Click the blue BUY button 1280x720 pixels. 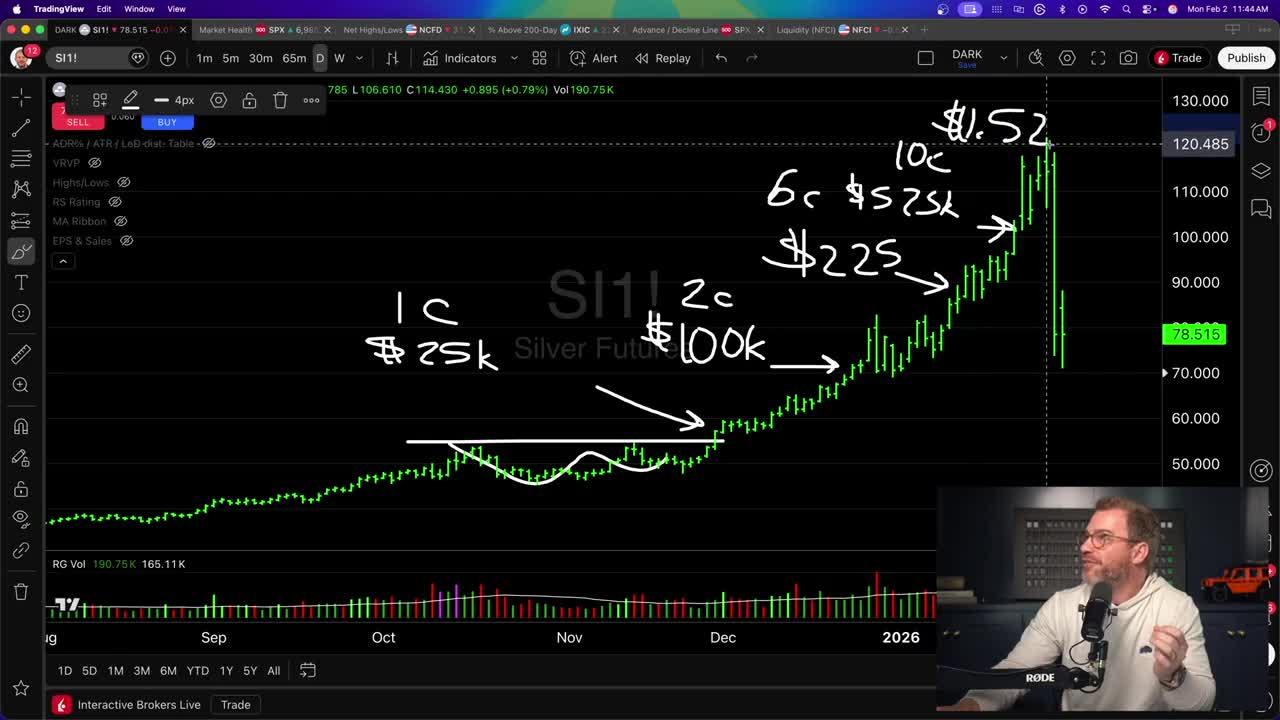(x=167, y=121)
